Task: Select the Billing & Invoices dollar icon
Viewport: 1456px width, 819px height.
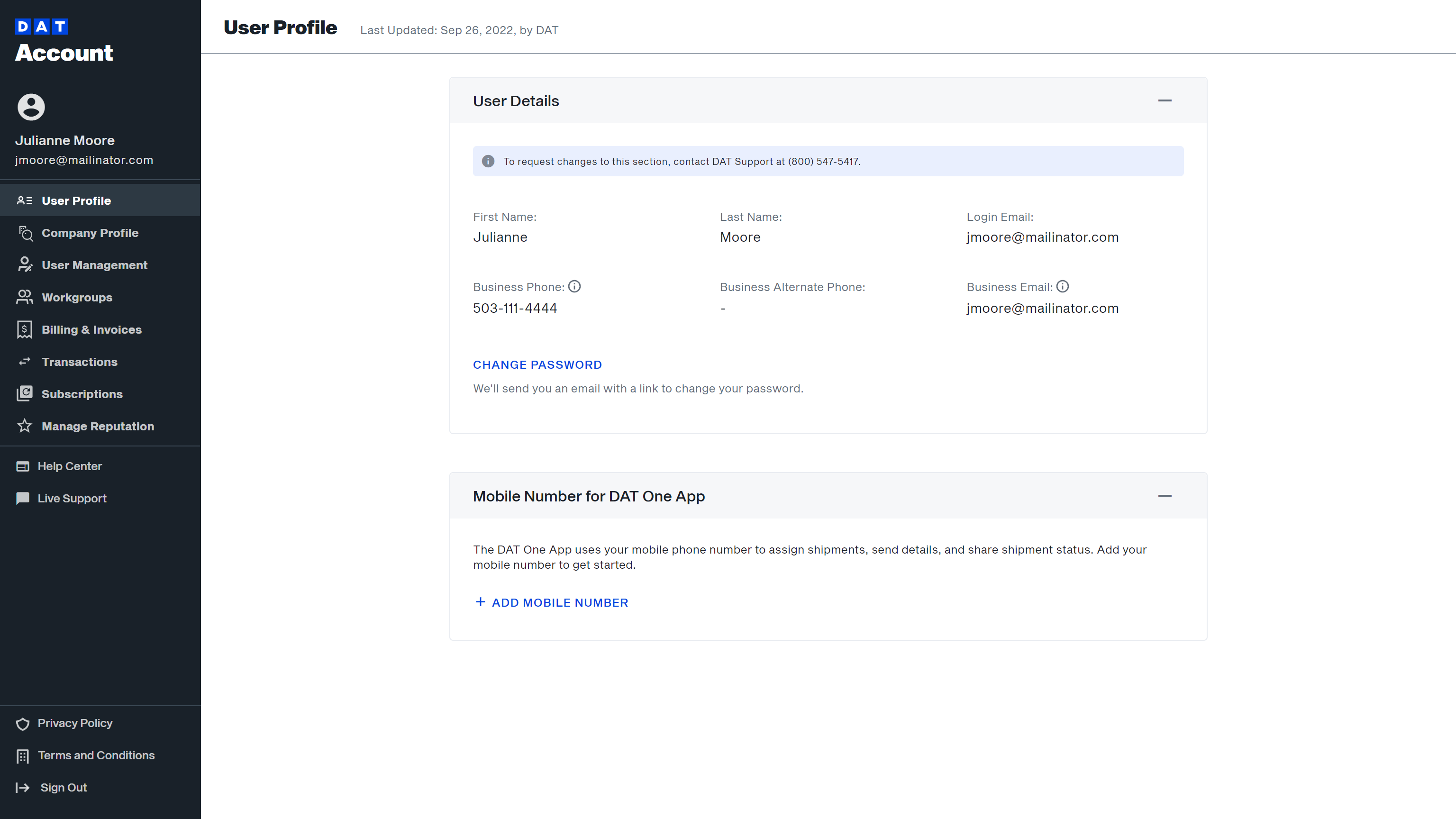Action: [24, 329]
